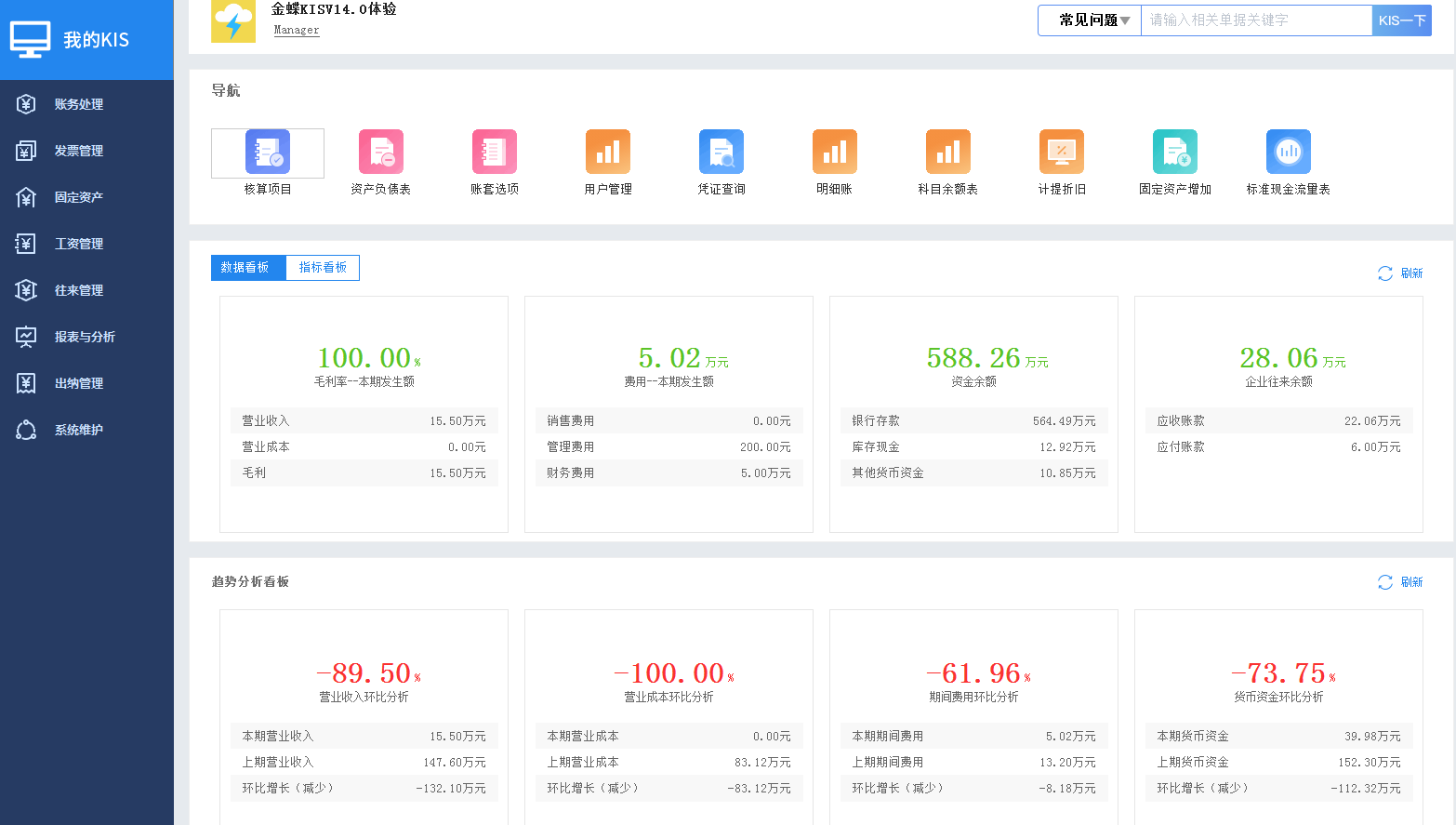Open the 往来管理 sidebar label
This screenshot has height=825, width=1456.
[79, 290]
